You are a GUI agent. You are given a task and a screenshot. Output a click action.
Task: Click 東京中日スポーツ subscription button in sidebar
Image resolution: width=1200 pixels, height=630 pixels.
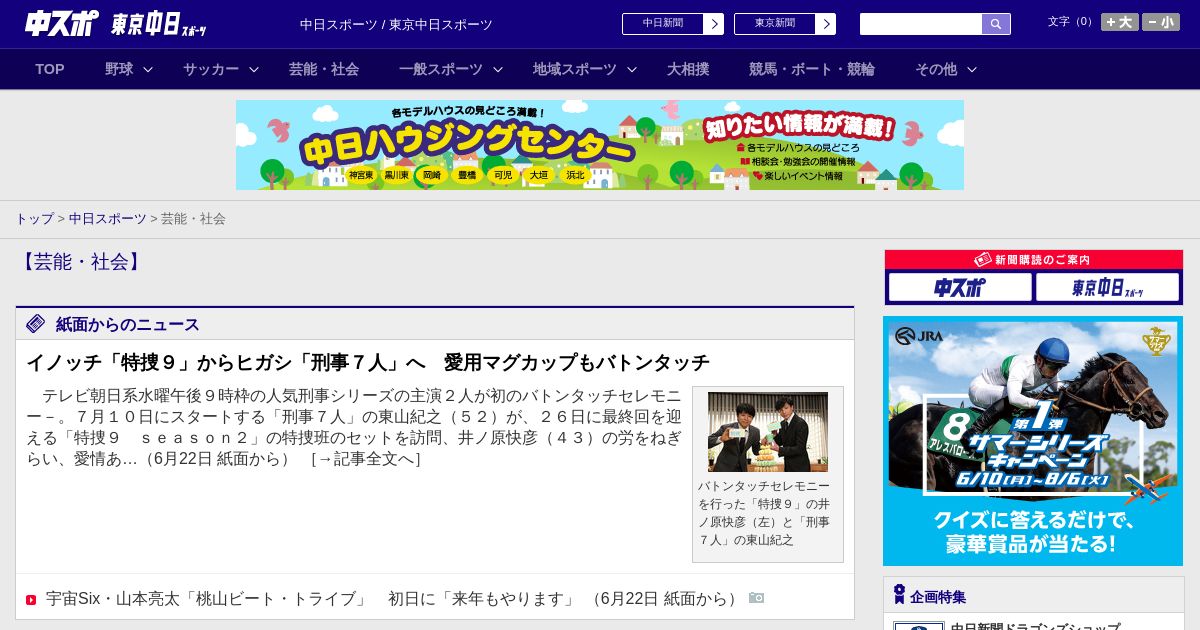(1107, 288)
